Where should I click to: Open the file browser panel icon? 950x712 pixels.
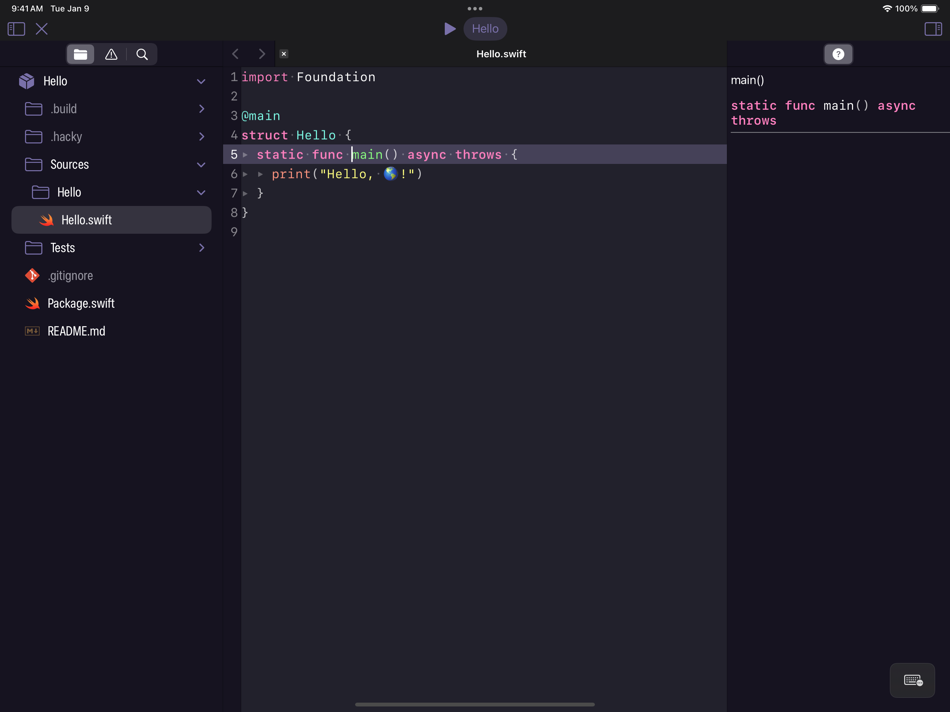pyautogui.click(x=80, y=54)
